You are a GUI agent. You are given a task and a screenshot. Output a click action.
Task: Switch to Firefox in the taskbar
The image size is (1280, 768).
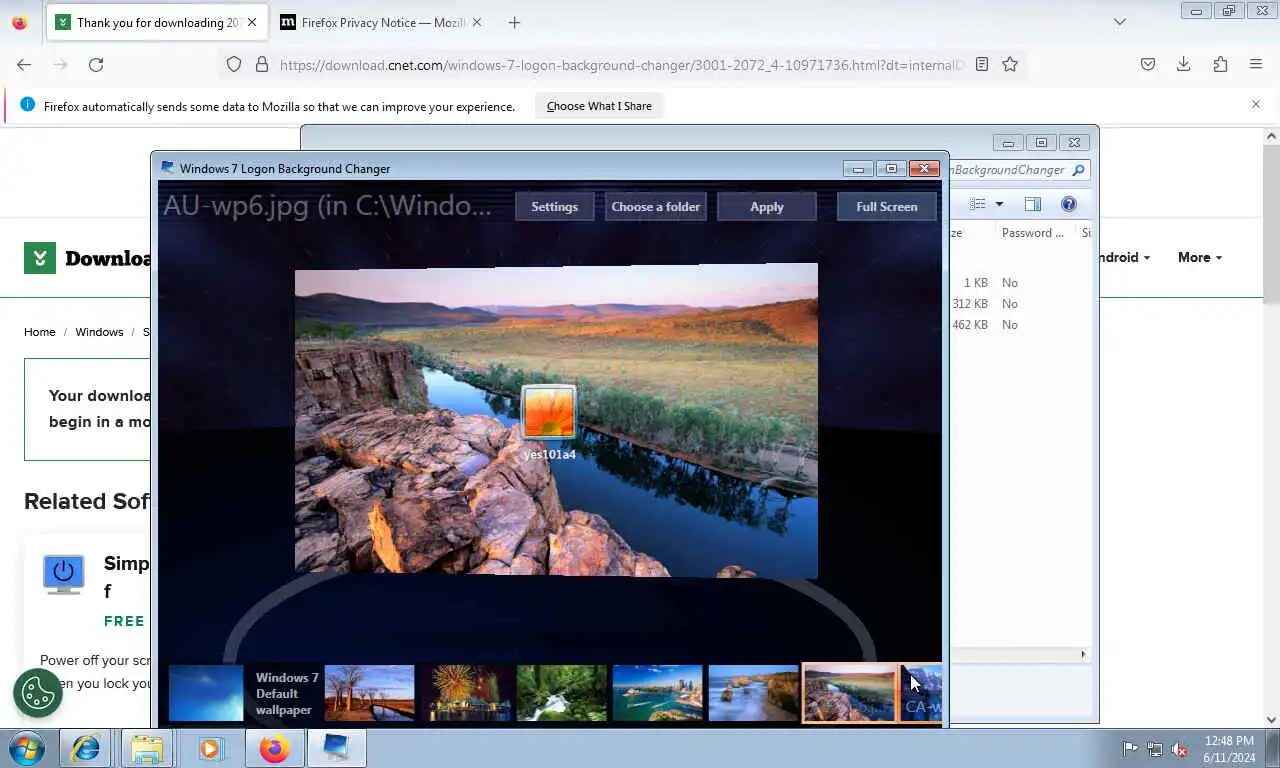274,748
